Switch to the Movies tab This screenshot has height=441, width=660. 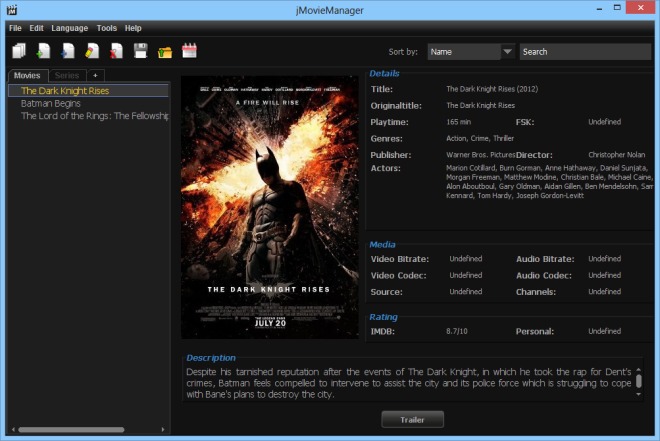28,76
